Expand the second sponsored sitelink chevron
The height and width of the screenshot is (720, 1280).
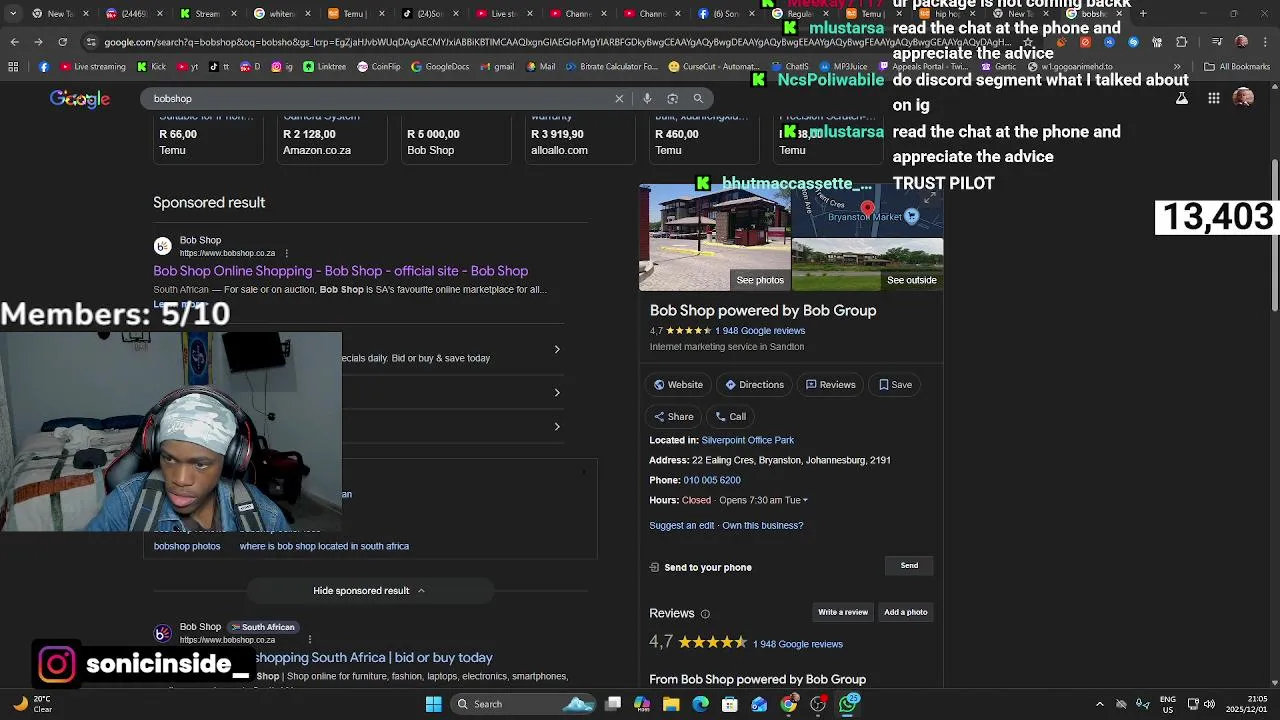coord(557,392)
